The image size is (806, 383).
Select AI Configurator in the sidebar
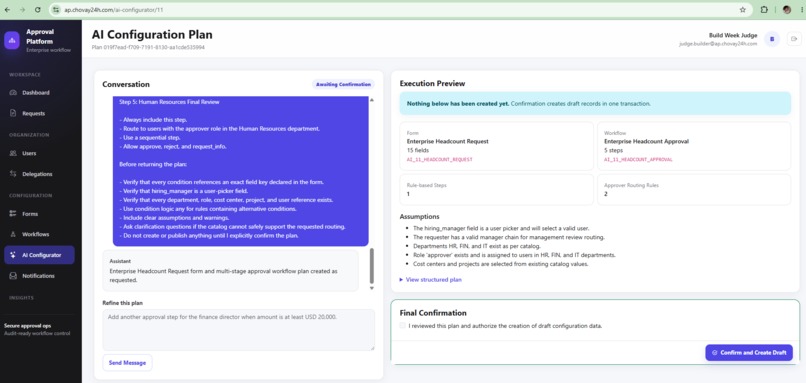click(39, 255)
